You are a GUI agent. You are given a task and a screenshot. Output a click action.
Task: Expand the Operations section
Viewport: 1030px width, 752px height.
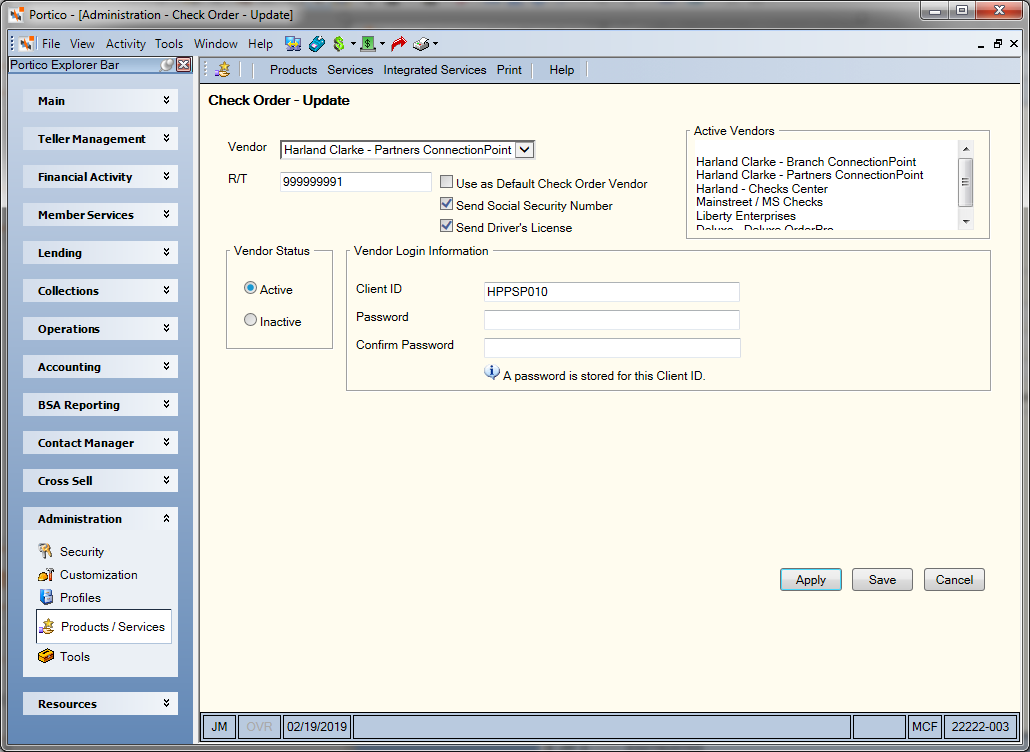(x=101, y=329)
